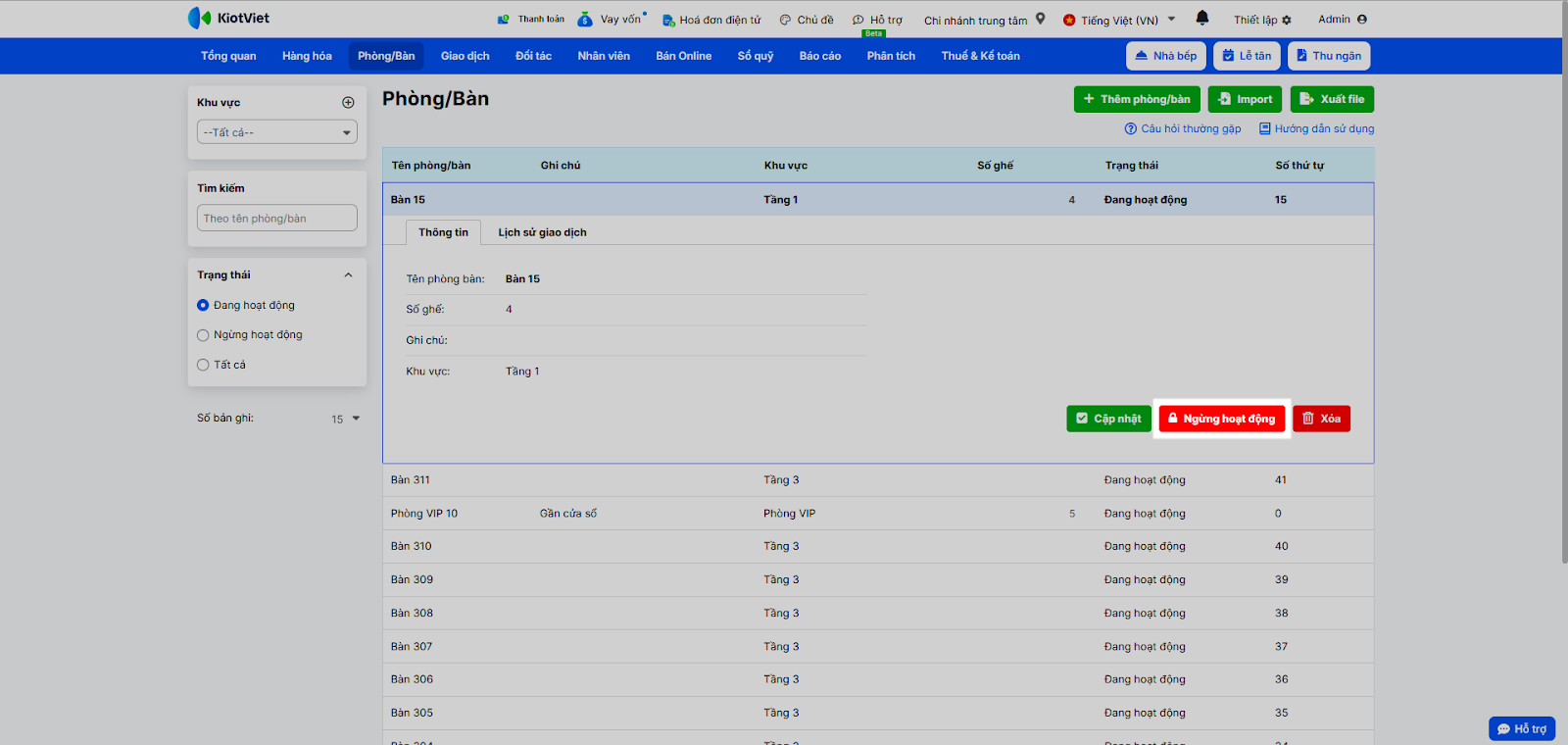Open the Đối tác menu
Screen dimensions: 1568x745
tap(533, 56)
